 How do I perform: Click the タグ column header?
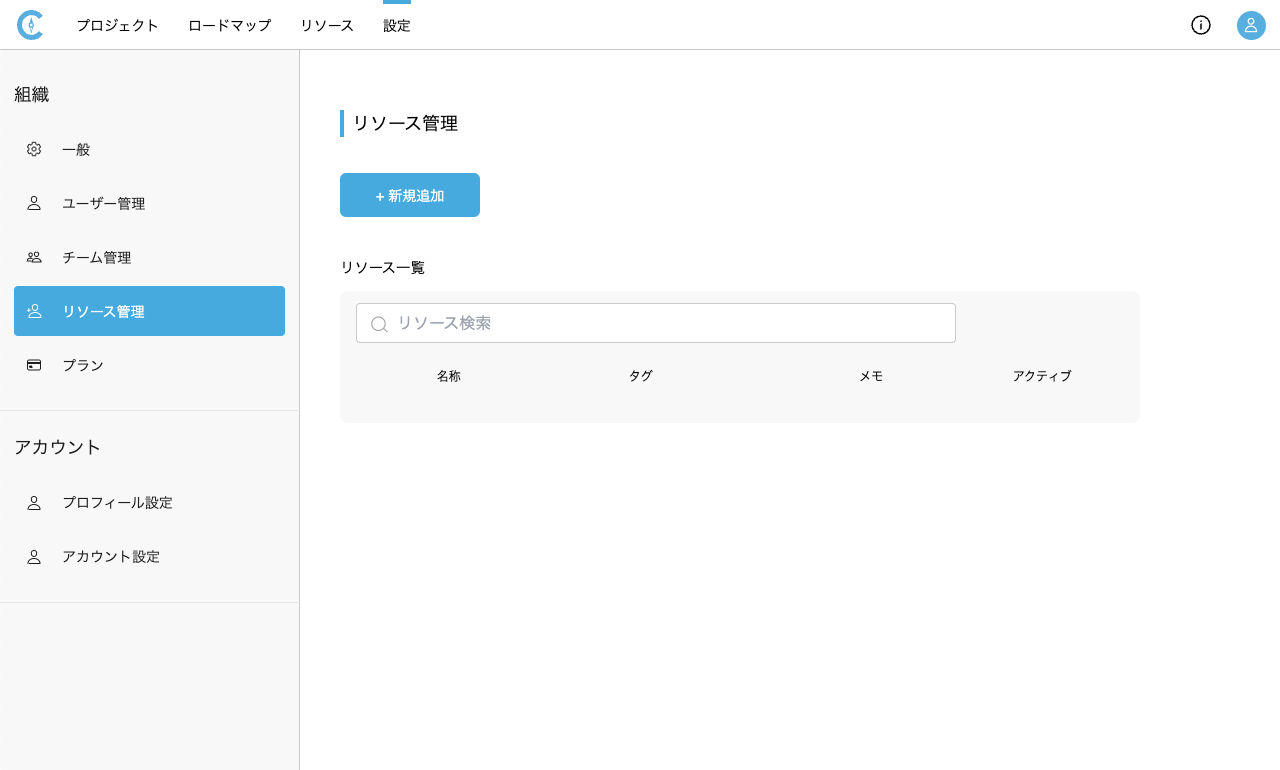click(x=640, y=376)
